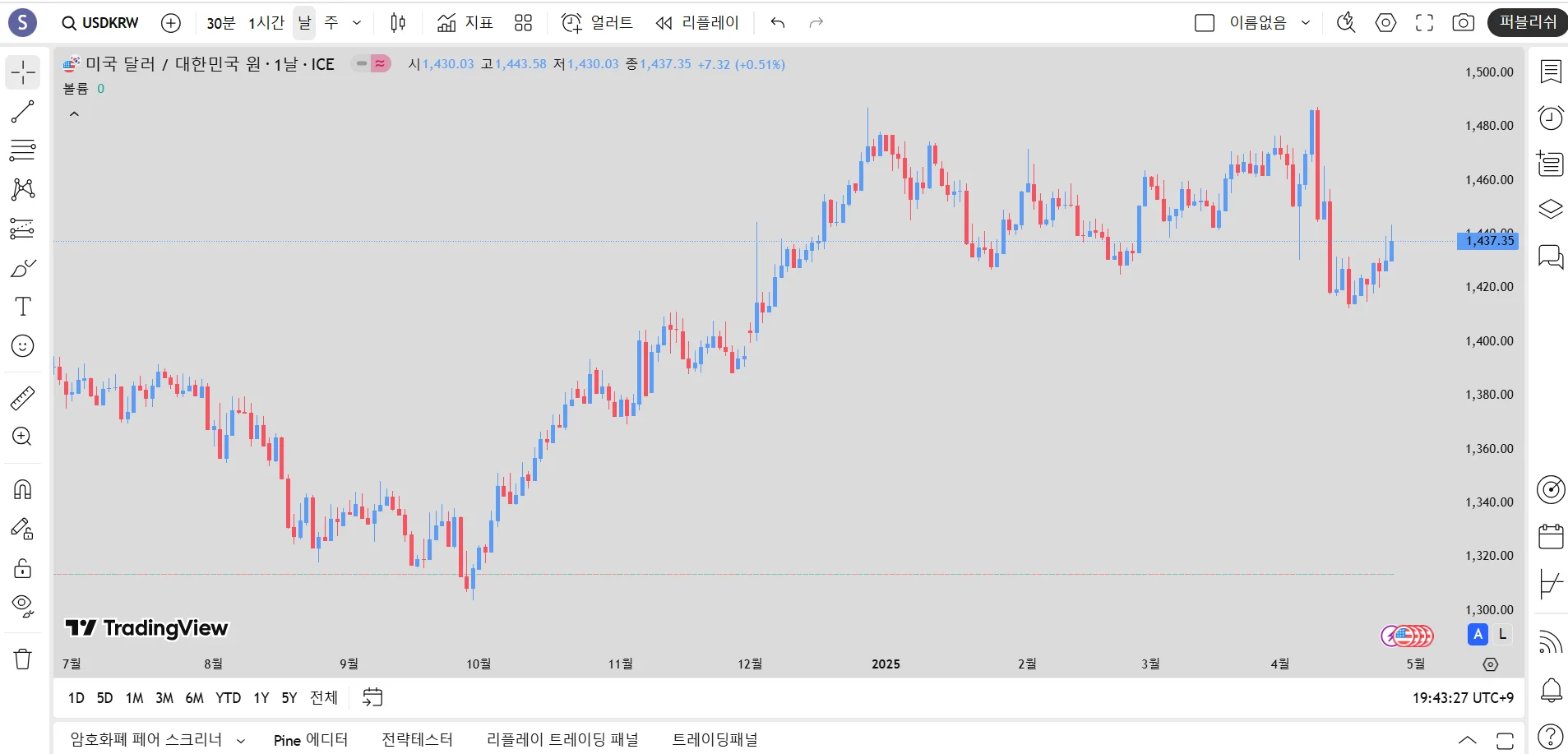This screenshot has width=1568, height=754.
Task: Open the alerts alarm clock panel
Action: (1550, 118)
